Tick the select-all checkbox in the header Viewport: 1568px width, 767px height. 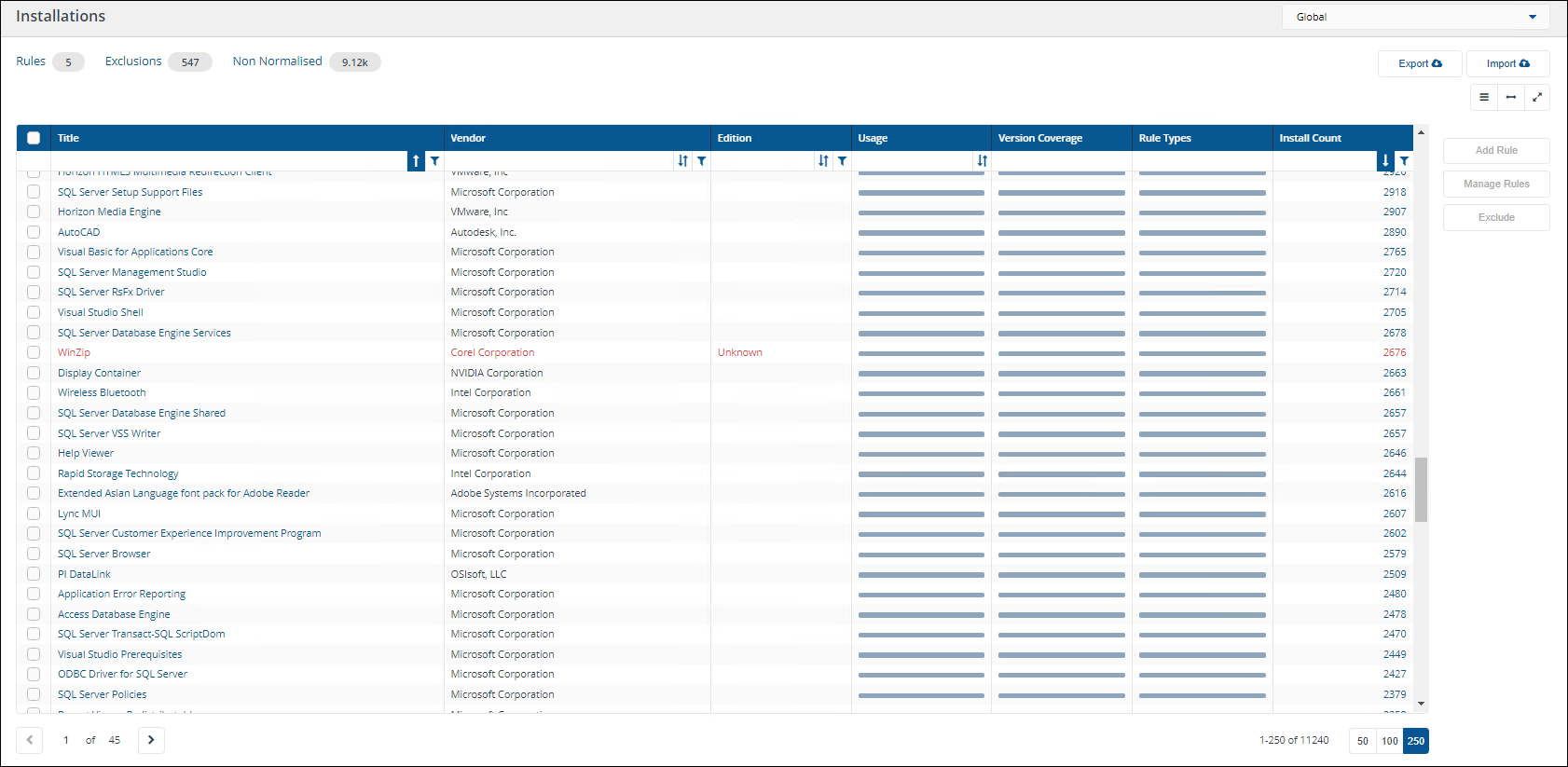(34, 138)
